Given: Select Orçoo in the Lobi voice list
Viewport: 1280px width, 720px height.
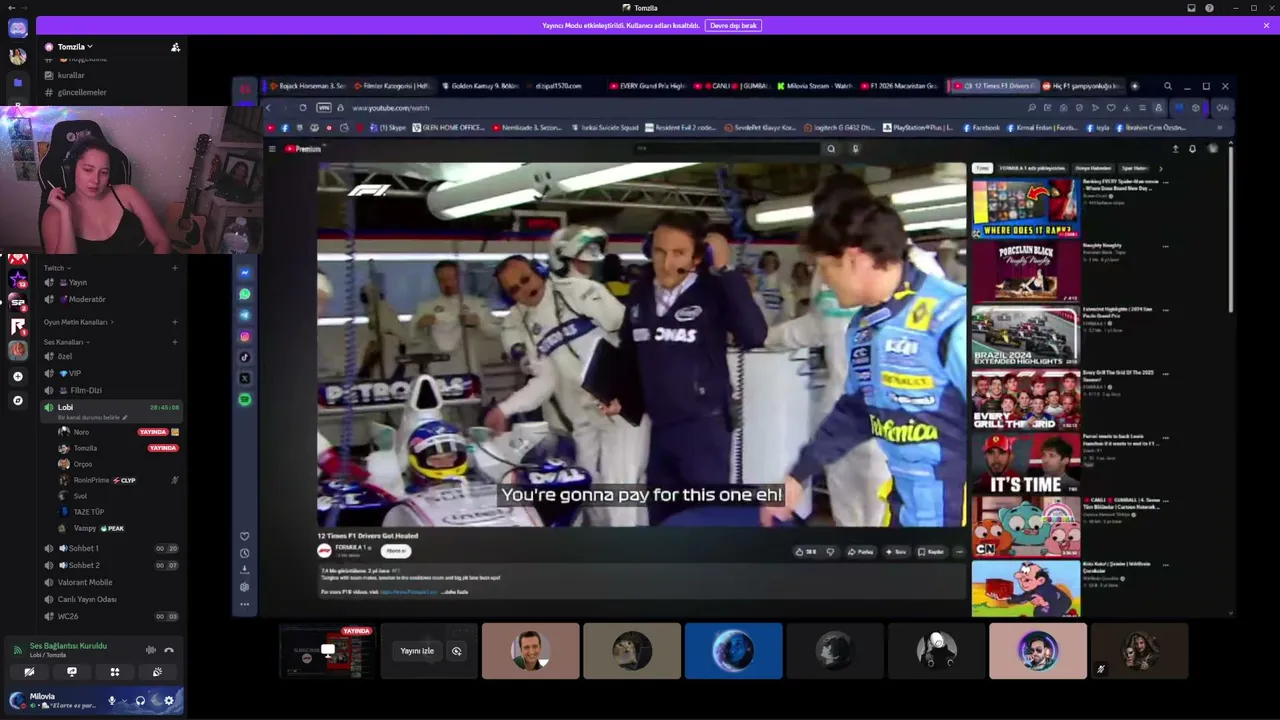Looking at the screenshot, I should point(118,464).
